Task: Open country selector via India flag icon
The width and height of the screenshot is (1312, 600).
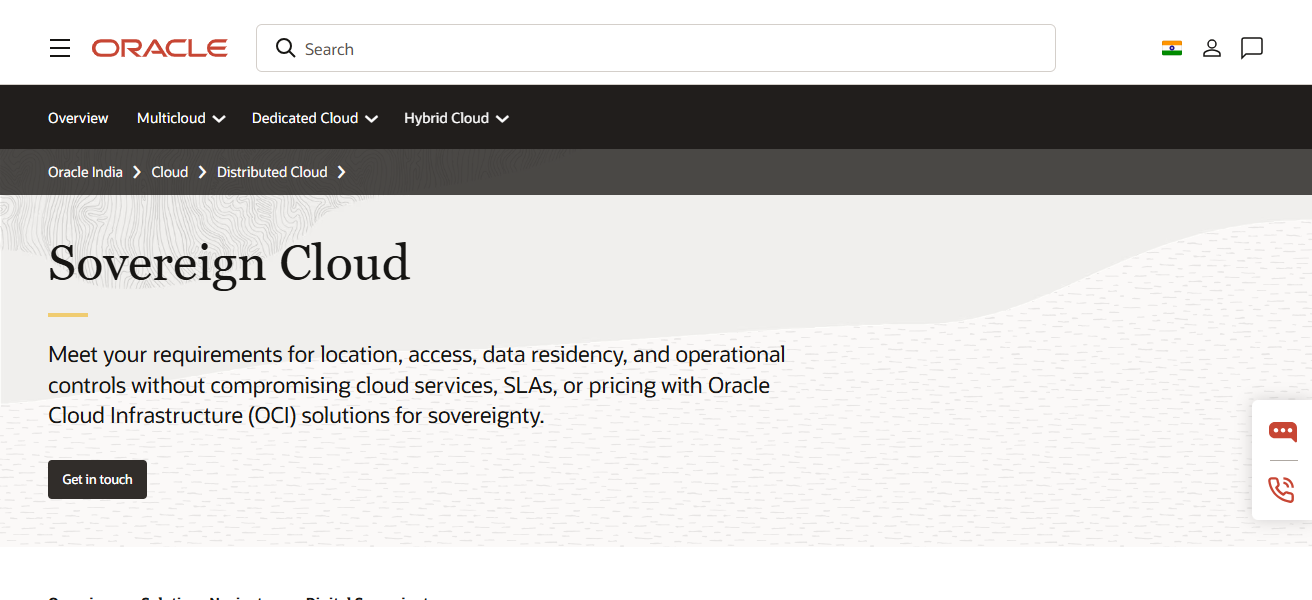Action: point(1171,47)
